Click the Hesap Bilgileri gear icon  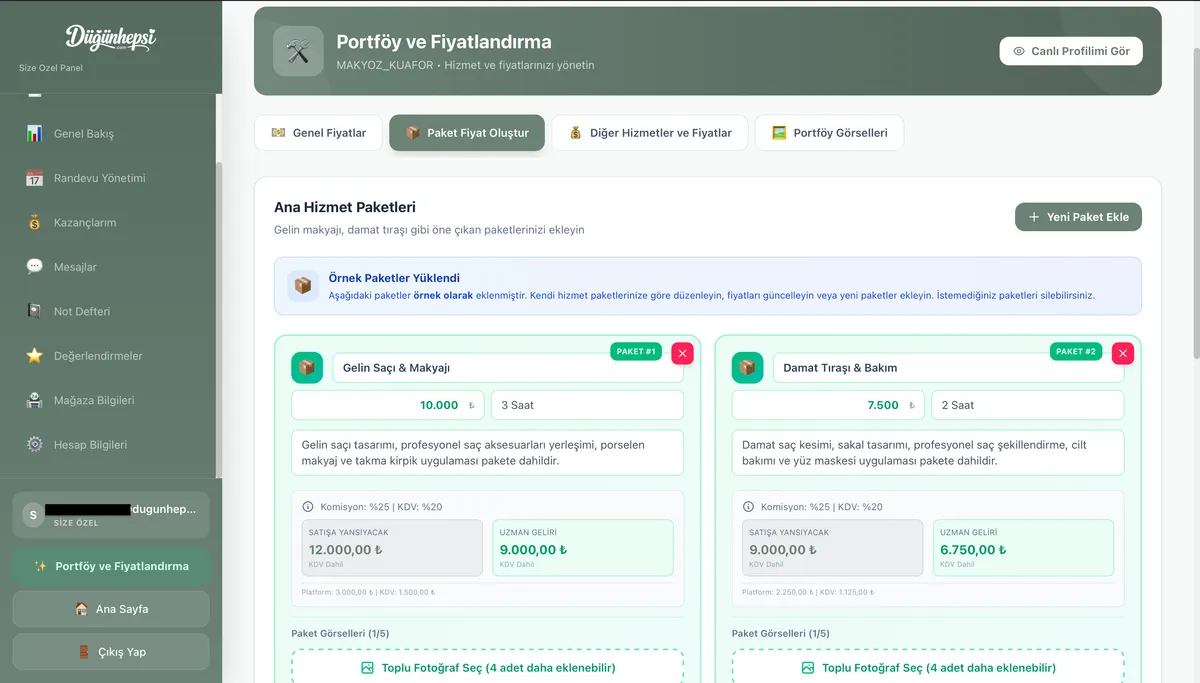[x=34, y=444]
